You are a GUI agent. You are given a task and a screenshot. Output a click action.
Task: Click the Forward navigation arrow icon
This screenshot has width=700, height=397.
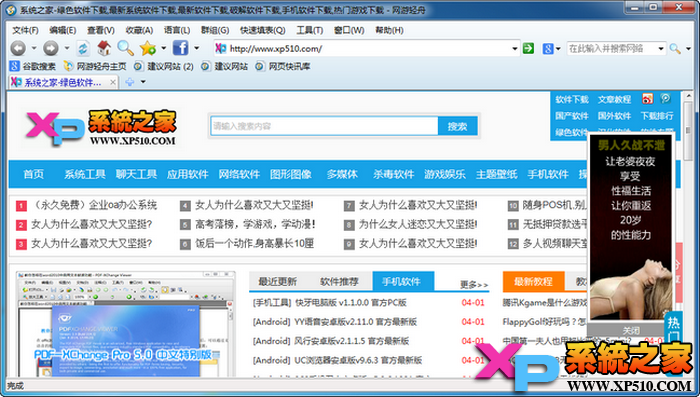[50, 48]
